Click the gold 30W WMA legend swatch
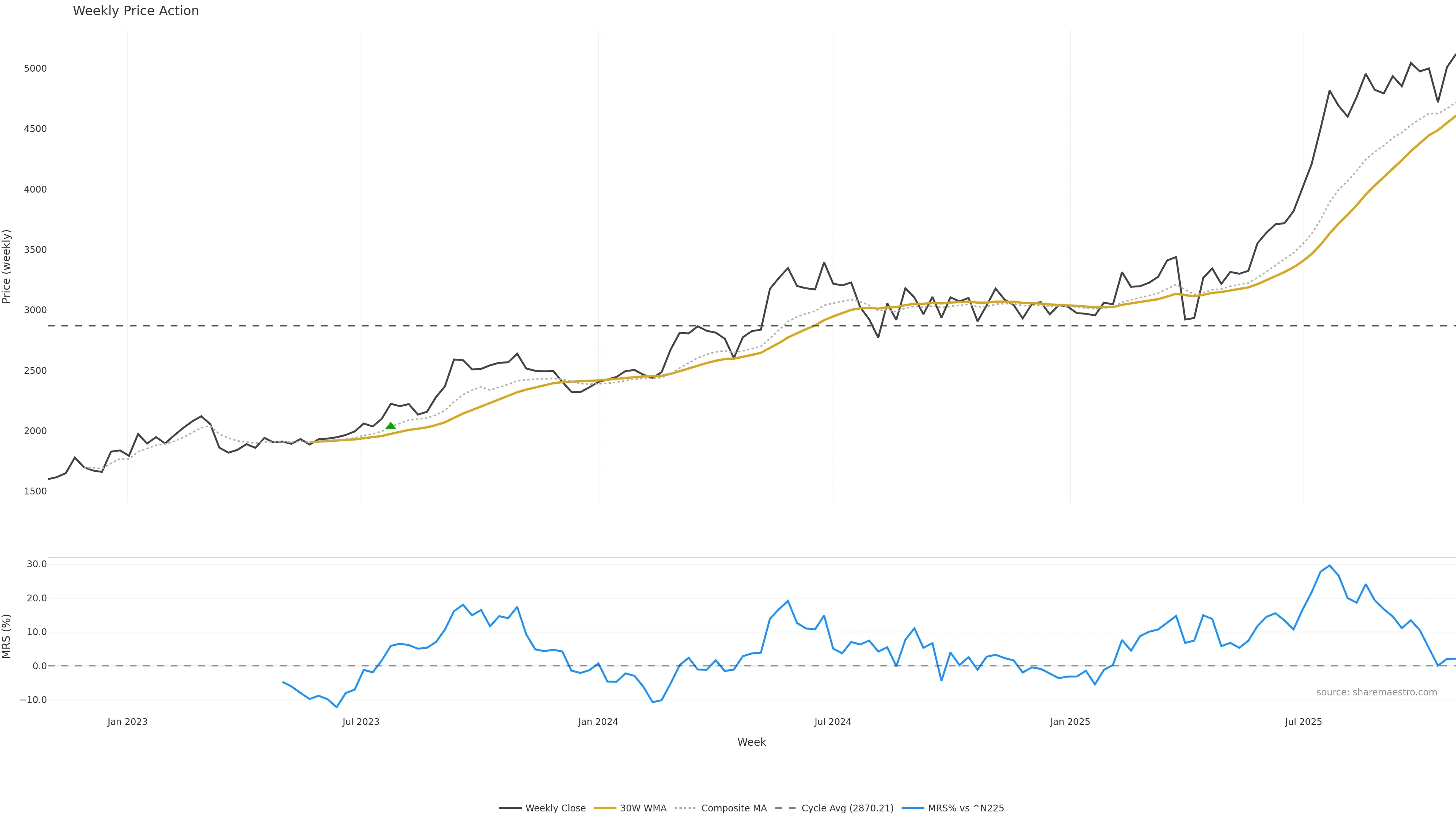This screenshot has width=1456, height=819. 605,808
